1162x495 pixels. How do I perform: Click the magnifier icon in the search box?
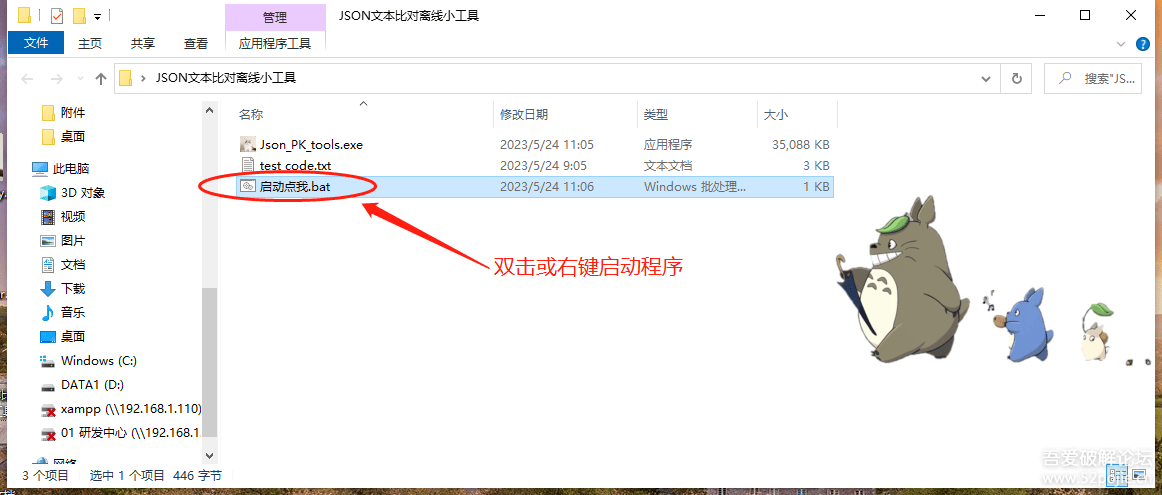pyautogui.click(x=1065, y=78)
